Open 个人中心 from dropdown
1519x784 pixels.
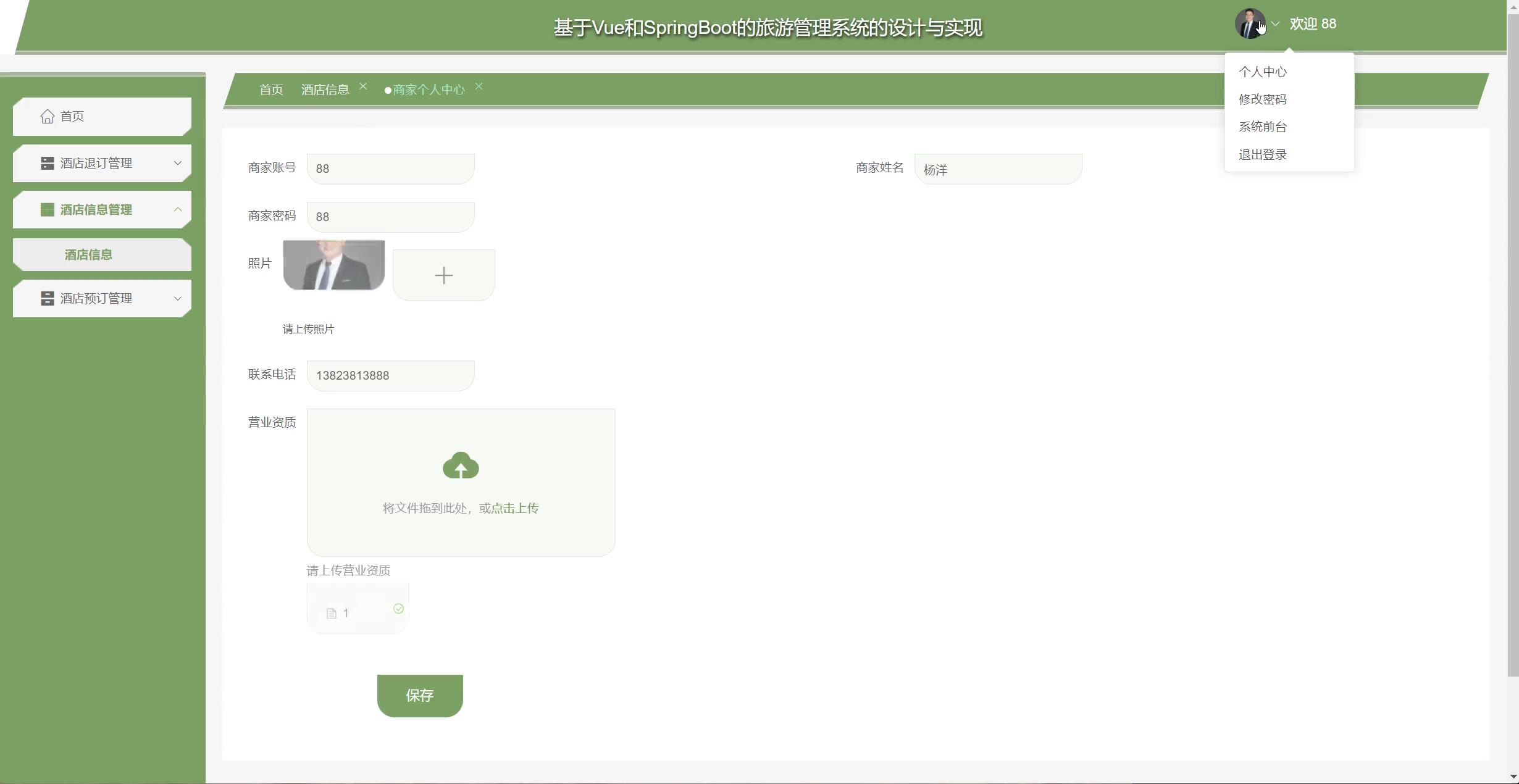[x=1262, y=72]
